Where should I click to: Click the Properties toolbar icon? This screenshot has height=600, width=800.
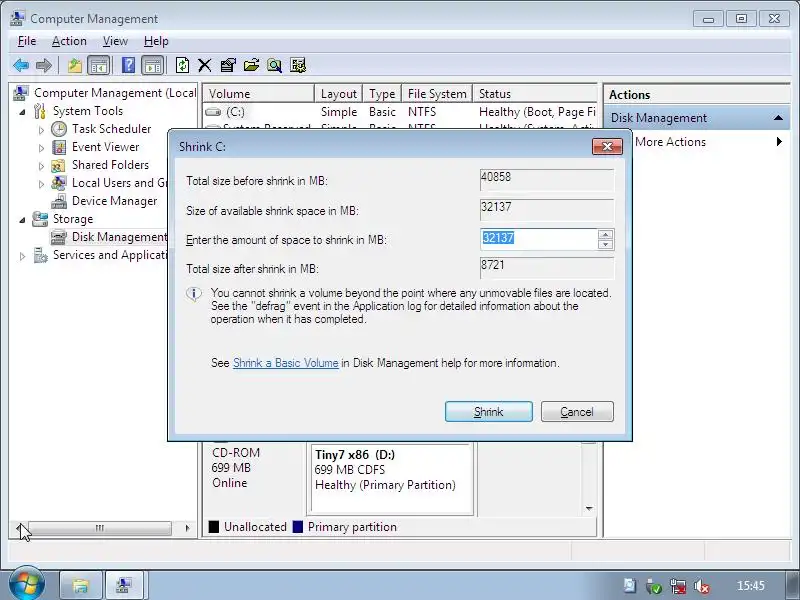coord(228,65)
